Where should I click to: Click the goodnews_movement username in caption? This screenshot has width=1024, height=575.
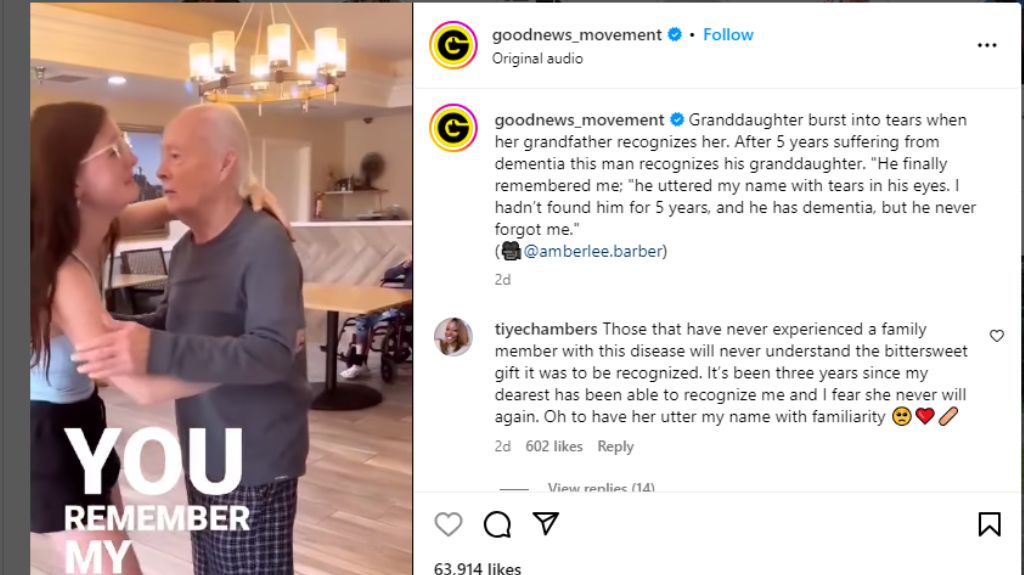[x=579, y=120]
